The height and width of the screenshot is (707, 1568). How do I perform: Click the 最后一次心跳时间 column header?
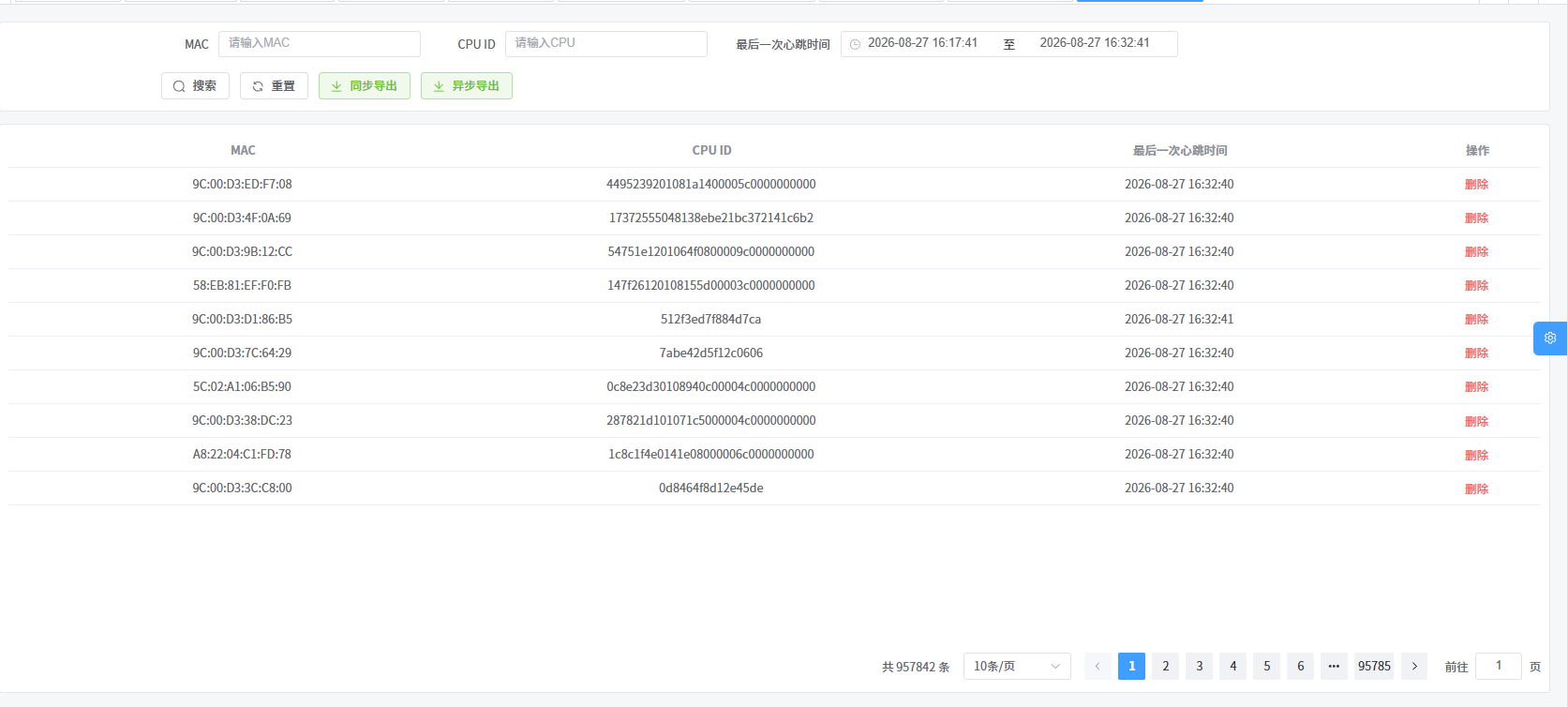pos(1180,150)
